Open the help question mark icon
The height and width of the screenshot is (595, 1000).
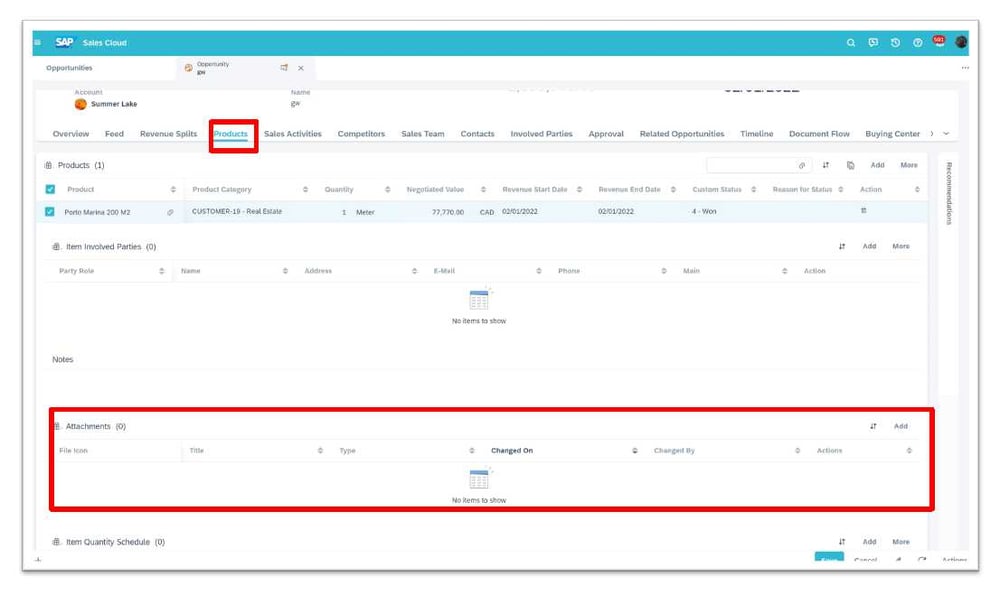[918, 43]
